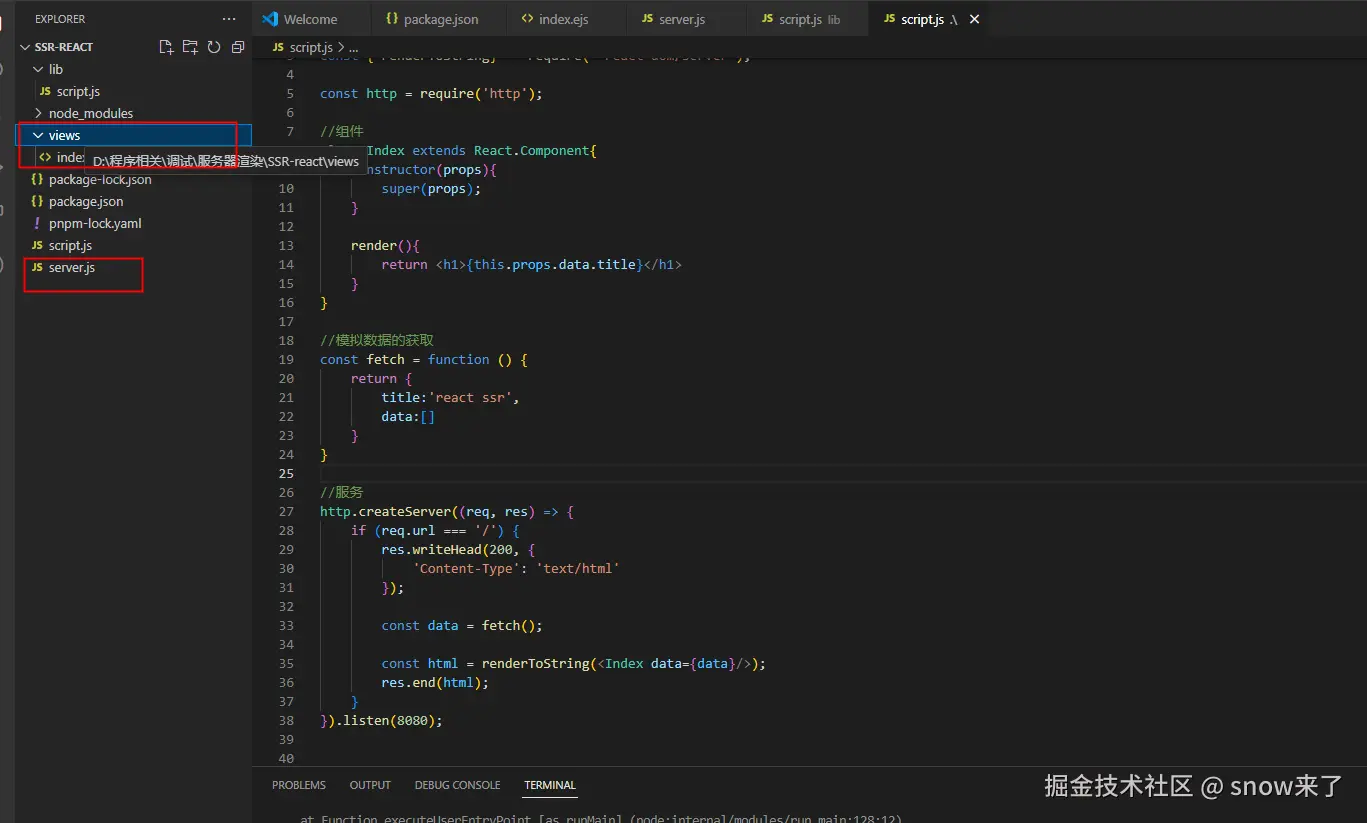1367x823 pixels.
Task: Select pnpm-lock.yaml in the Explorer
Action: [94, 223]
